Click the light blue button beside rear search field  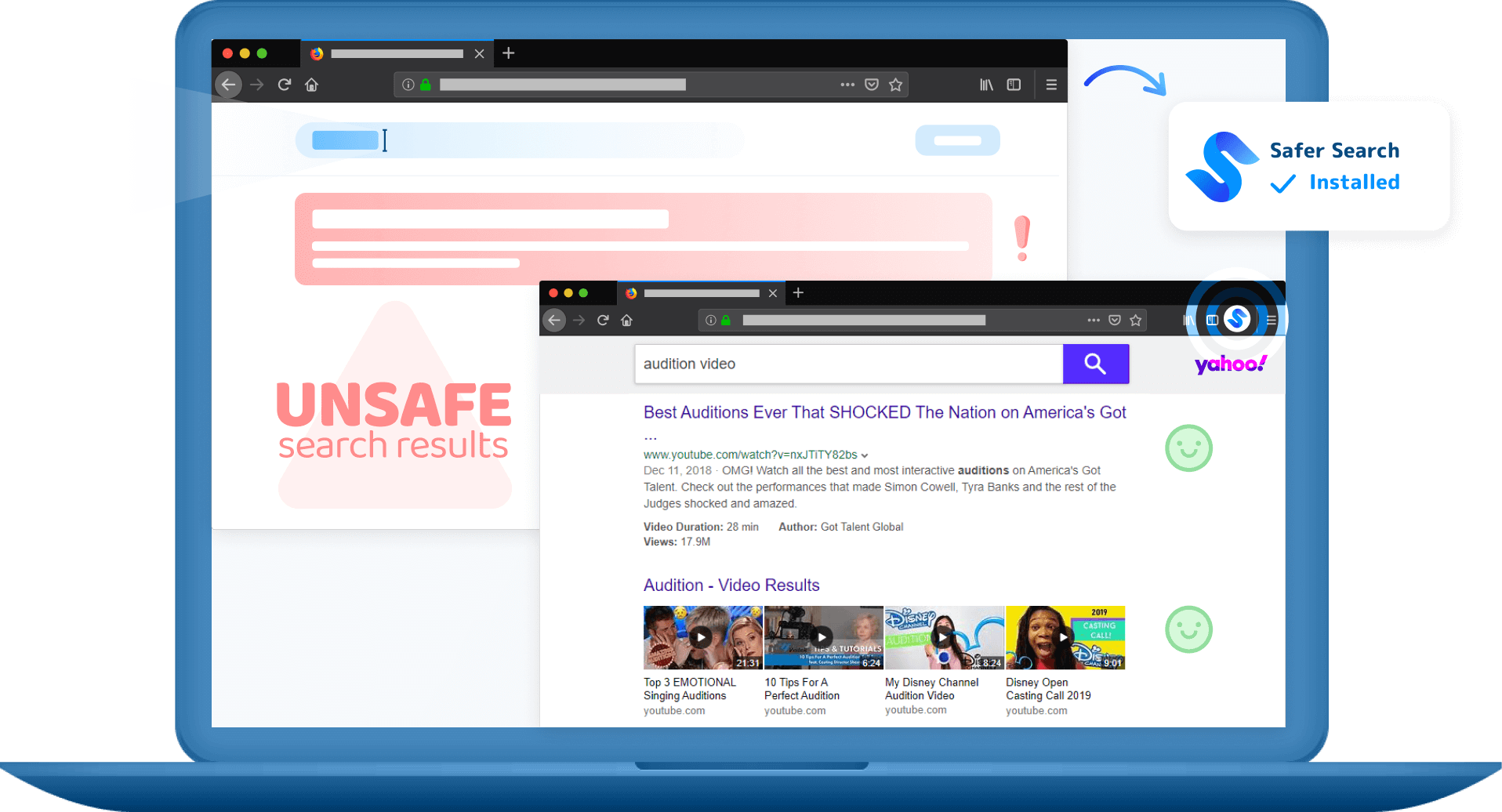957,140
